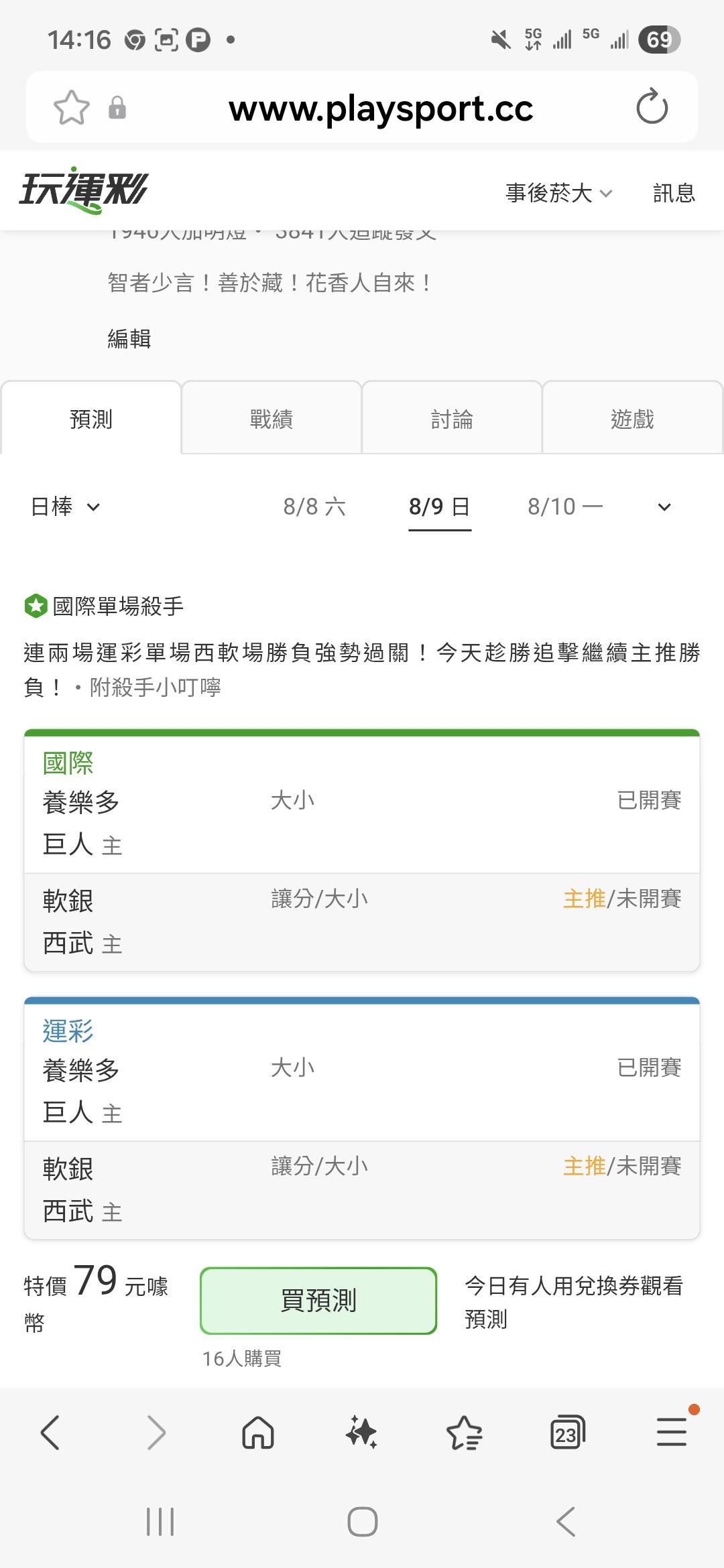The image size is (724, 1568).
Task: Select the 8/8 六 date
Action: click(x=314, y=507)
